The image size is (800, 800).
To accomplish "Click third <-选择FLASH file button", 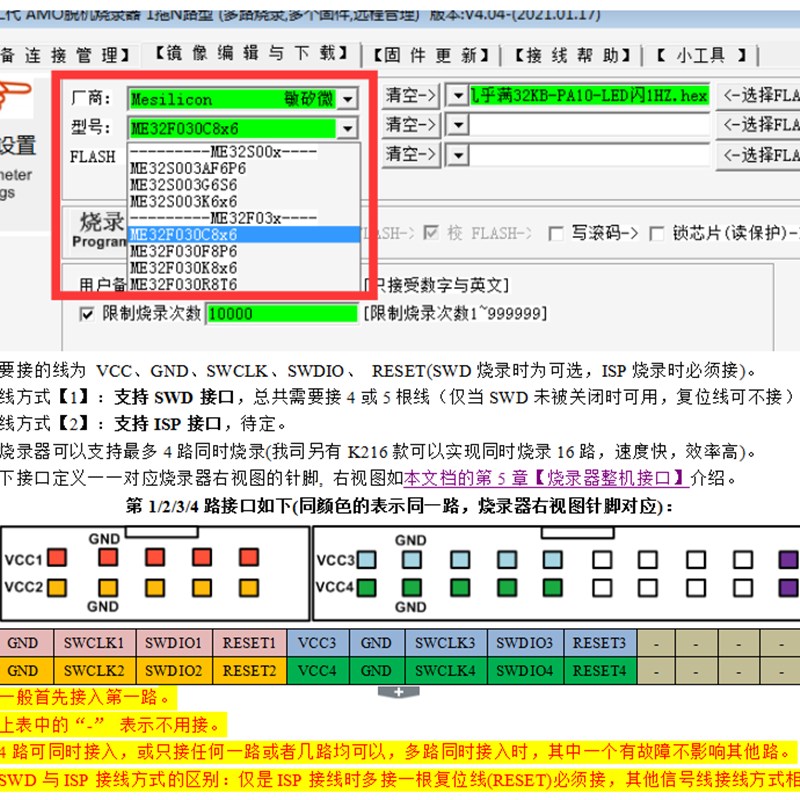I will tap(759, 155).
